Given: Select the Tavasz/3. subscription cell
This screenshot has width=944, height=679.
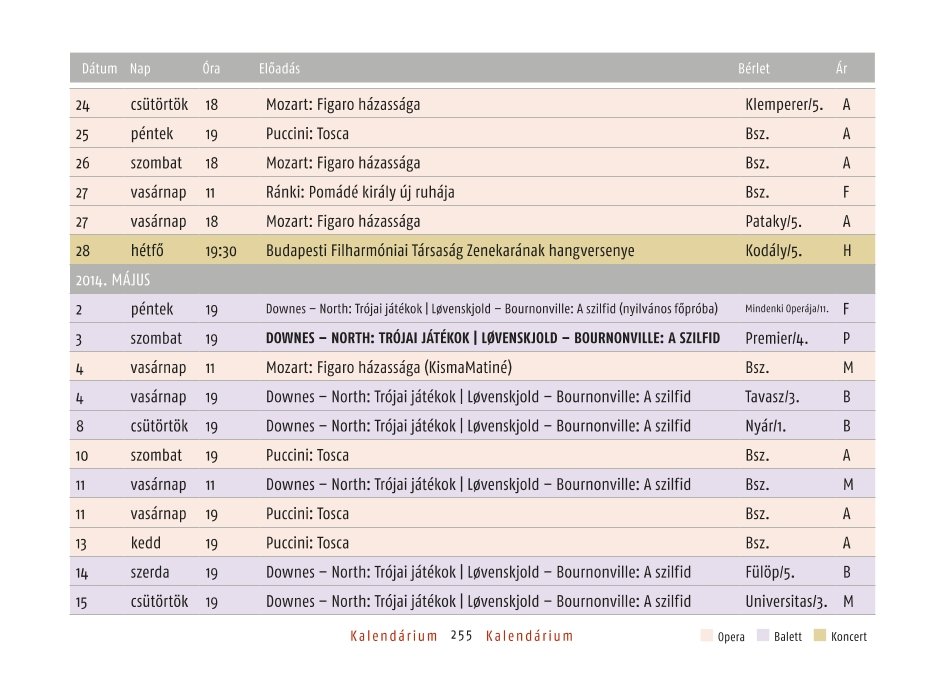Looking at the screenshot, I should coord(772,397).
